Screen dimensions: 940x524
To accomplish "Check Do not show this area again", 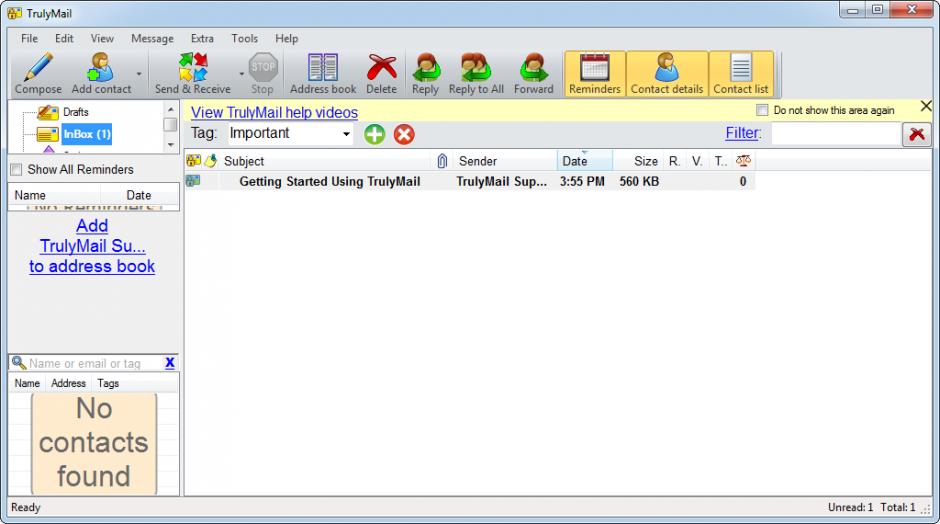I will (x=762, y=110).
